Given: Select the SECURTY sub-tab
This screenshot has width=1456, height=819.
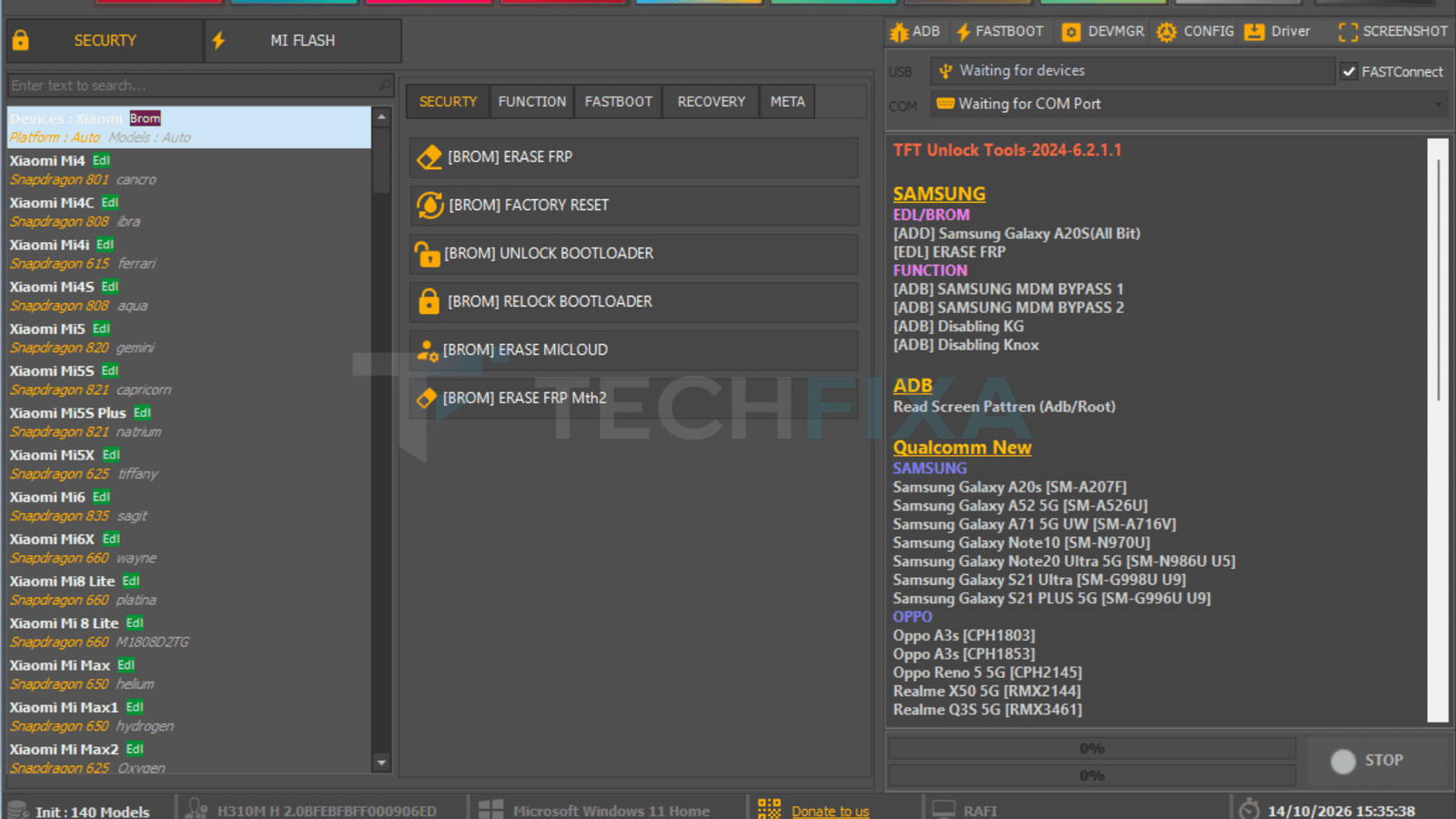Looking at the screenshot, I should coord(448,102).
